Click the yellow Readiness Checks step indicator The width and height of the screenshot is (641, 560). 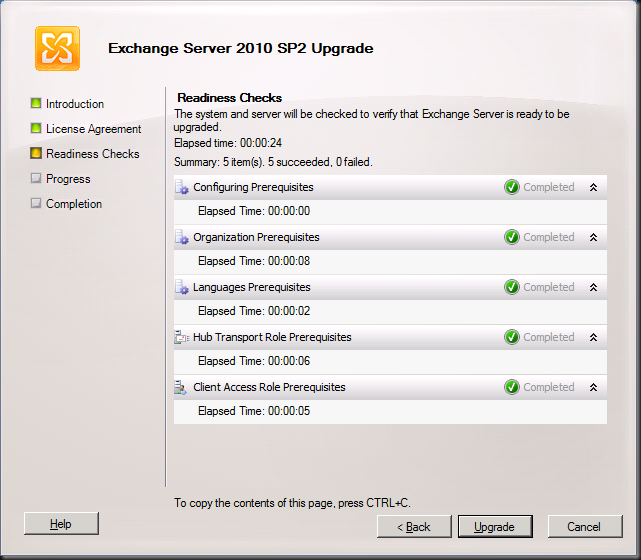[36, 153]
